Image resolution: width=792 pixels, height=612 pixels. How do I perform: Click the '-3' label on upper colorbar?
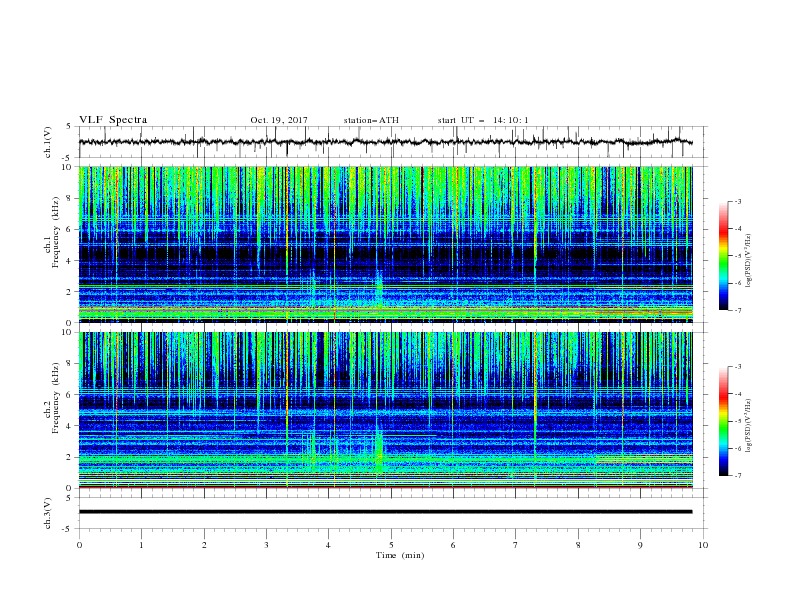click(x=737, y=201)
